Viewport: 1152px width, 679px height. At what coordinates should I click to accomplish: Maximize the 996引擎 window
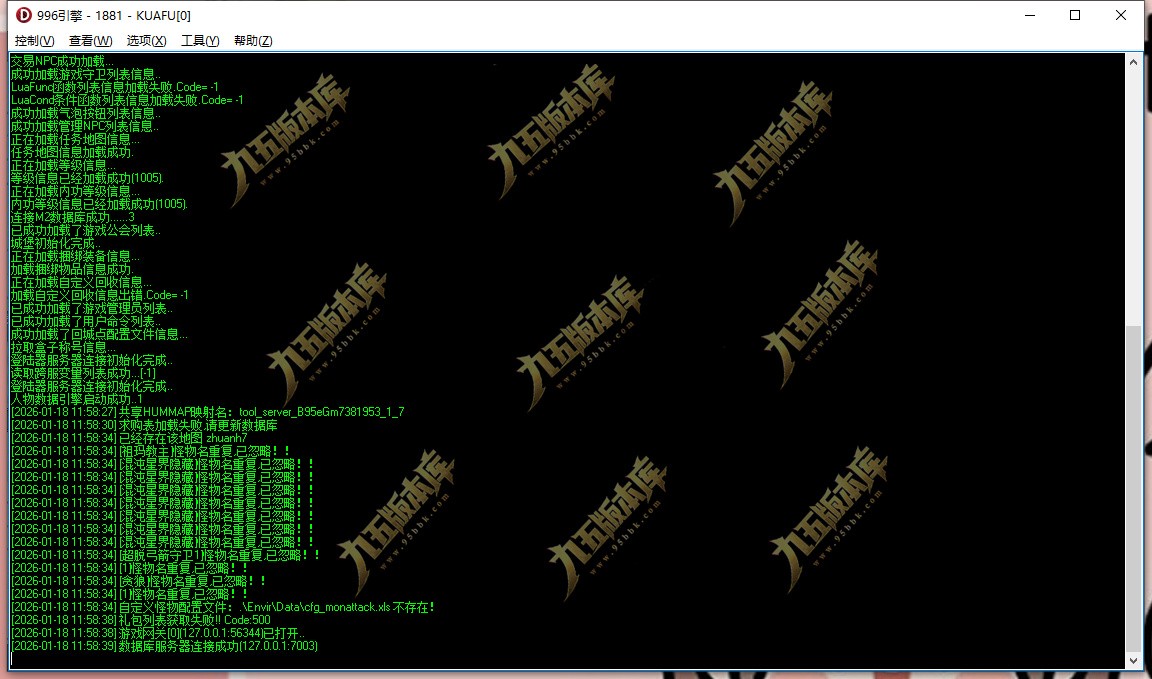(1075, 15)
